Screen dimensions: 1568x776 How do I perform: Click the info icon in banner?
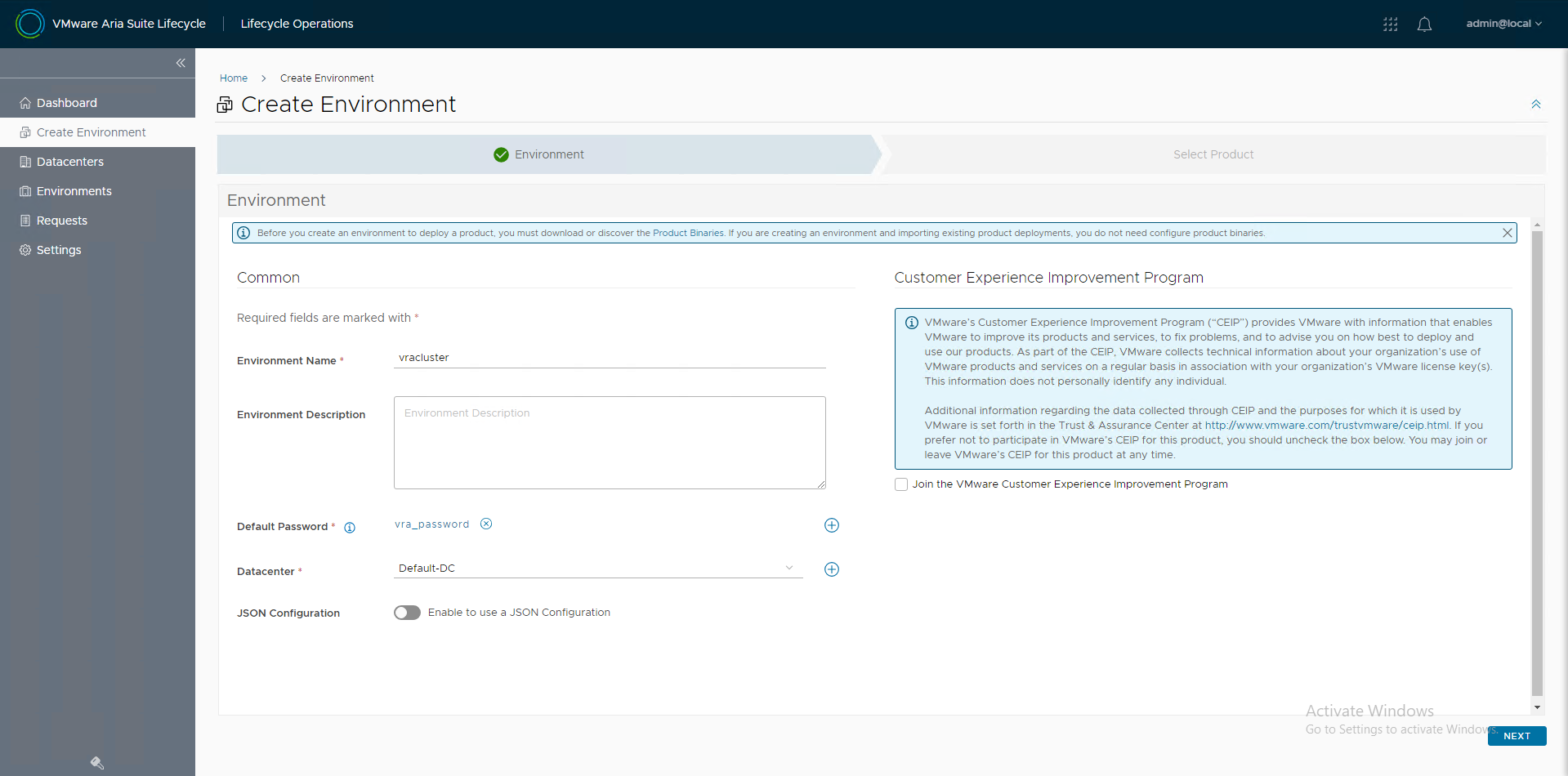click(243, 233)
